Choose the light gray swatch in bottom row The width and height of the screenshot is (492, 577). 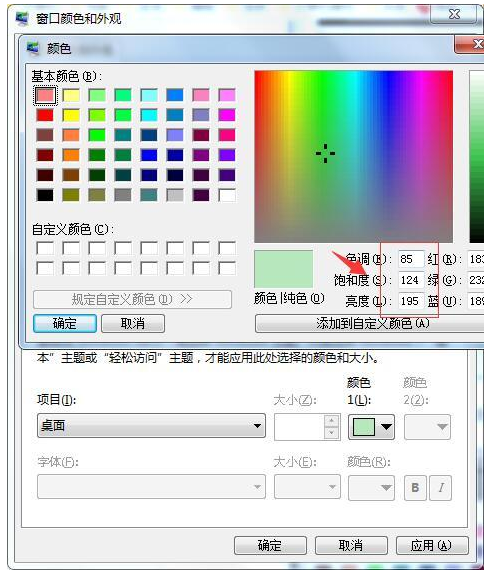(175, 195)
